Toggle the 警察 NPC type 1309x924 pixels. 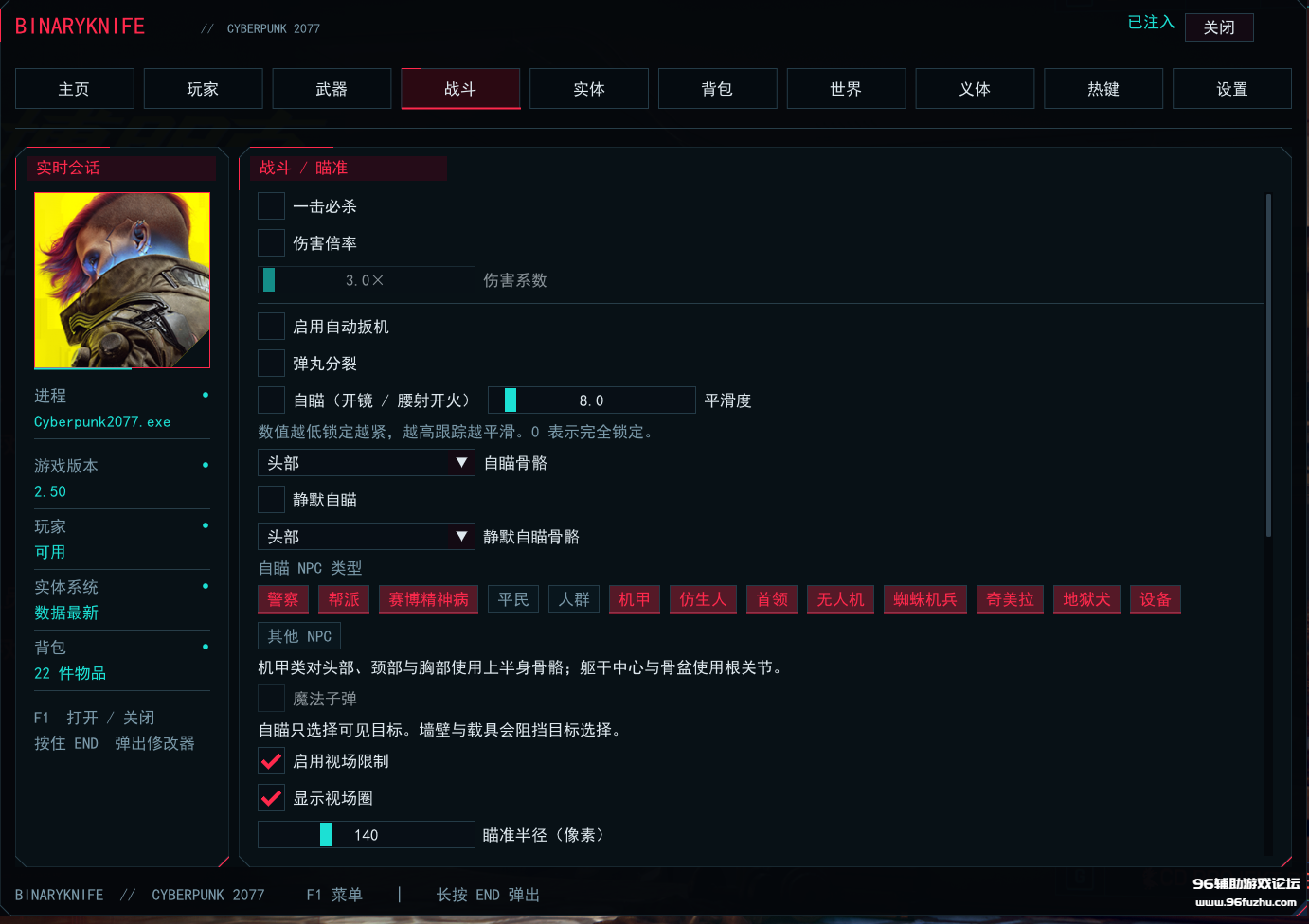pyautogui.click(x=283, y=599)
